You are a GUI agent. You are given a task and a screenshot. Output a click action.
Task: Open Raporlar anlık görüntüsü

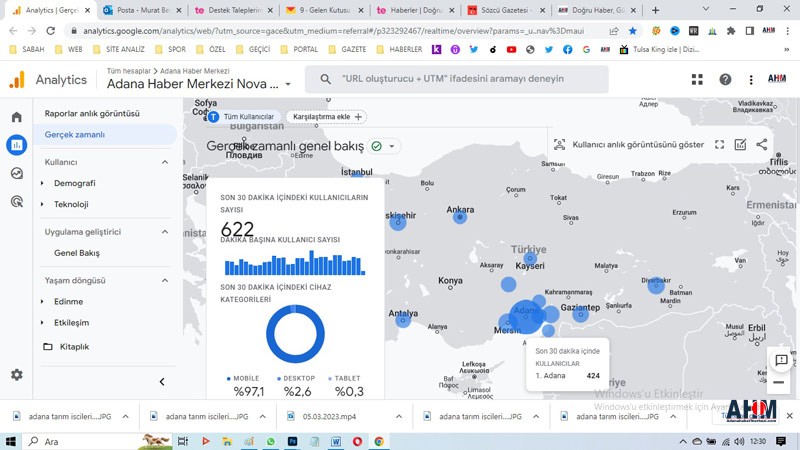coord(92,113)
